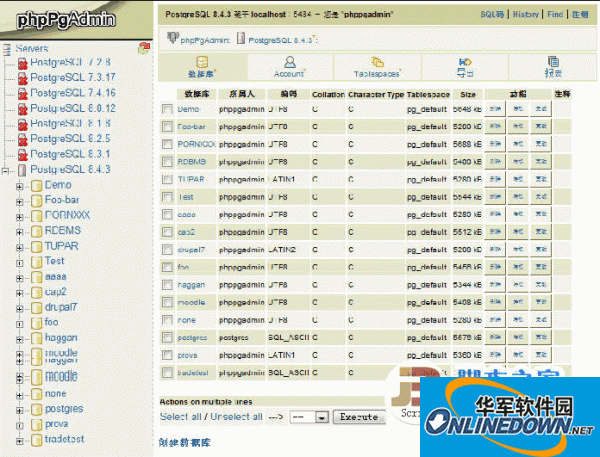This screenshot has height=457, width=600.
Task: Click the drupal7 database icon in tree
Action: tap(36, 308)
